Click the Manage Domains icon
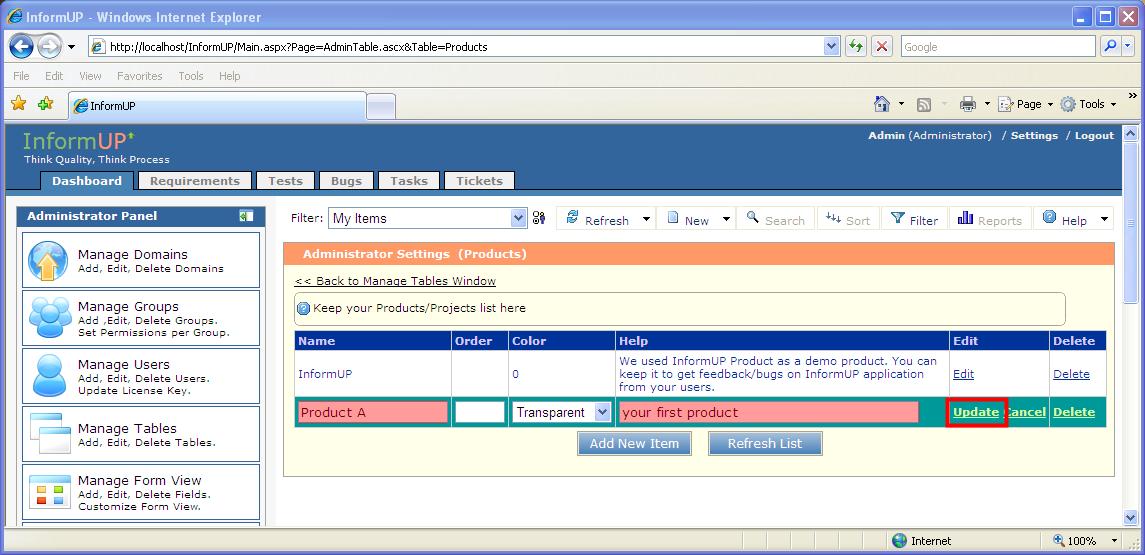Image resolution: width=1145 pixels, height=555 pixels. 48,261
